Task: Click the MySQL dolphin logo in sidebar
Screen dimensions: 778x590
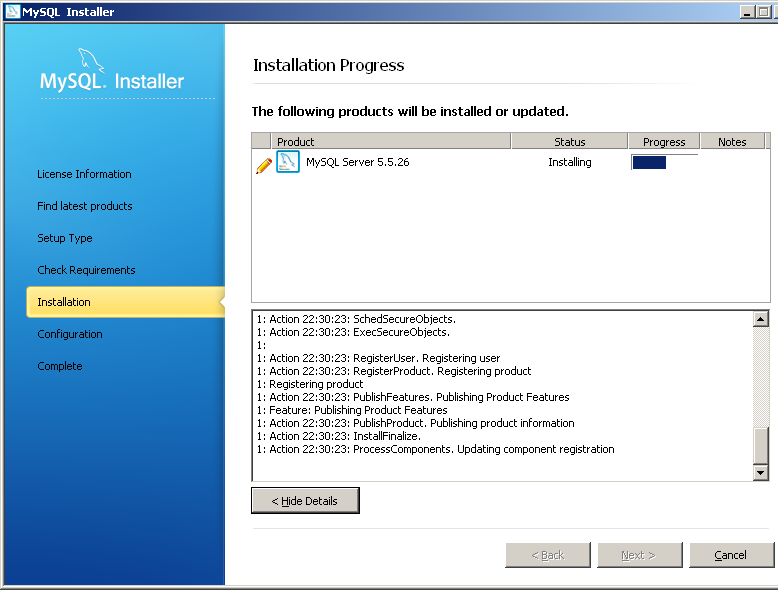Action: click(91, 60)
